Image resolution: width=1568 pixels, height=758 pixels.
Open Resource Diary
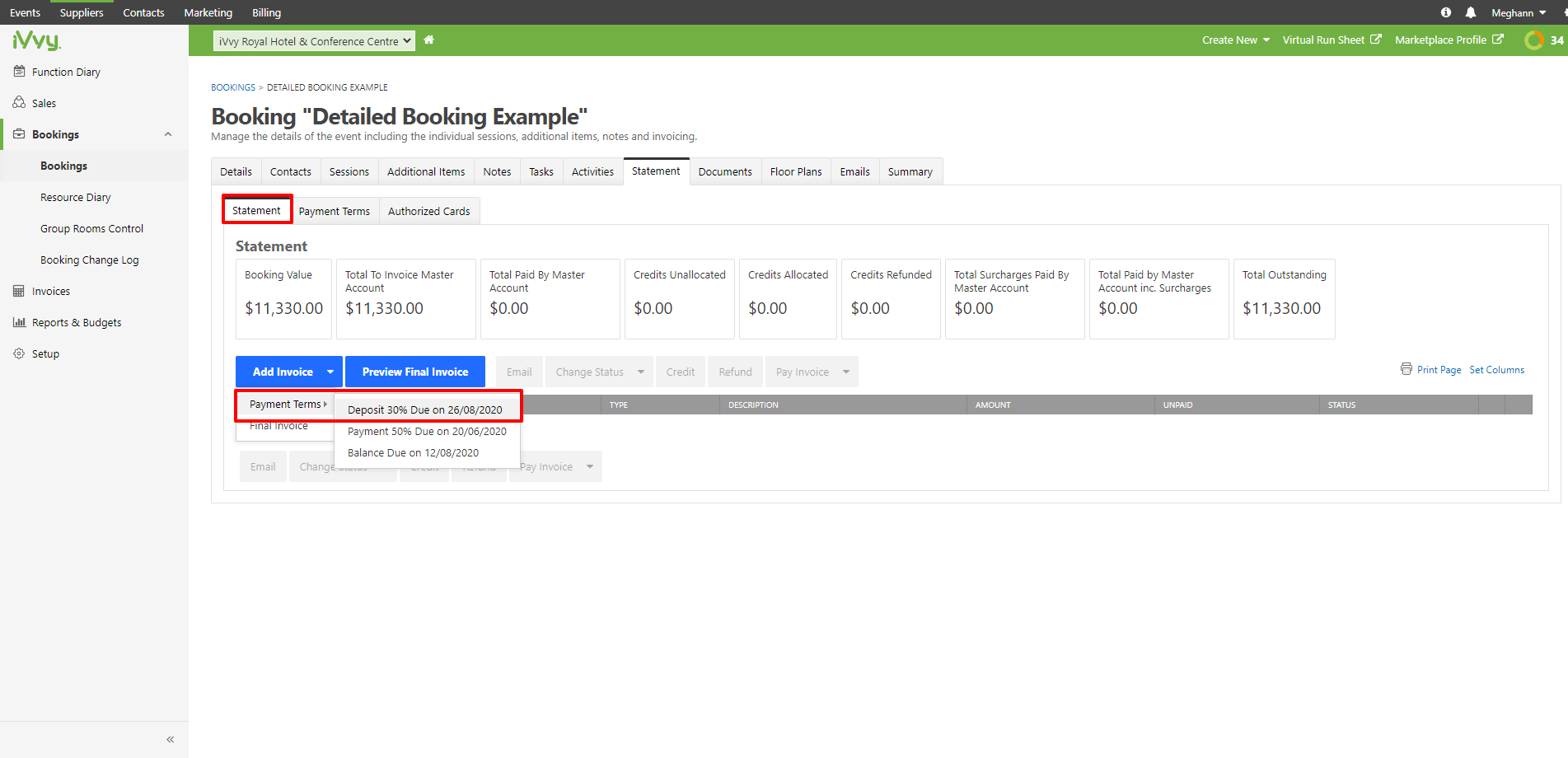pos(75,197)
